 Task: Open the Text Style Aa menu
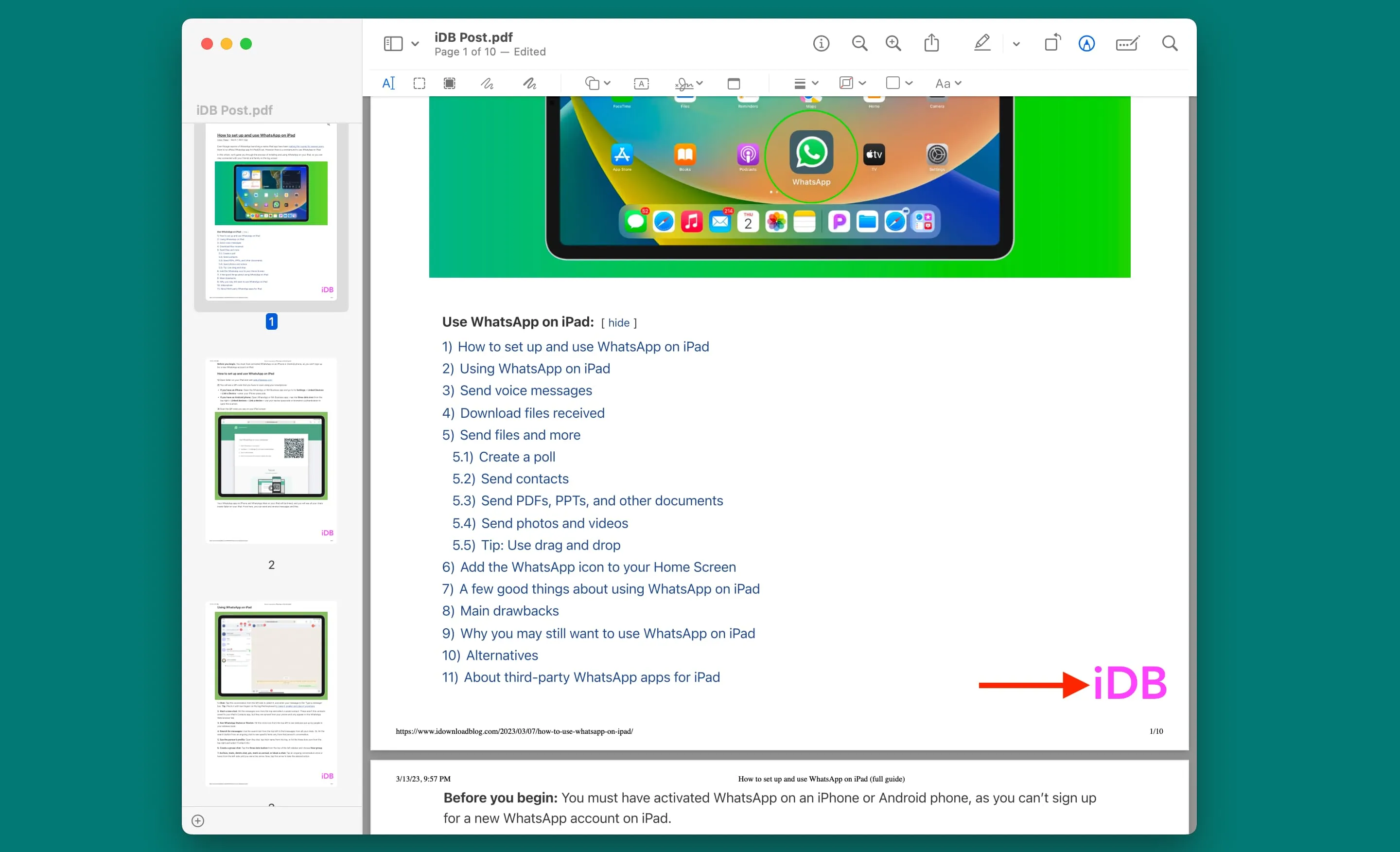[948, 84]
